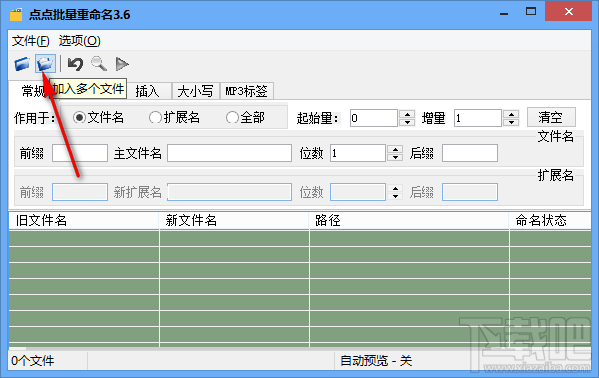Open the 文件(F) menu

(31, 41)
